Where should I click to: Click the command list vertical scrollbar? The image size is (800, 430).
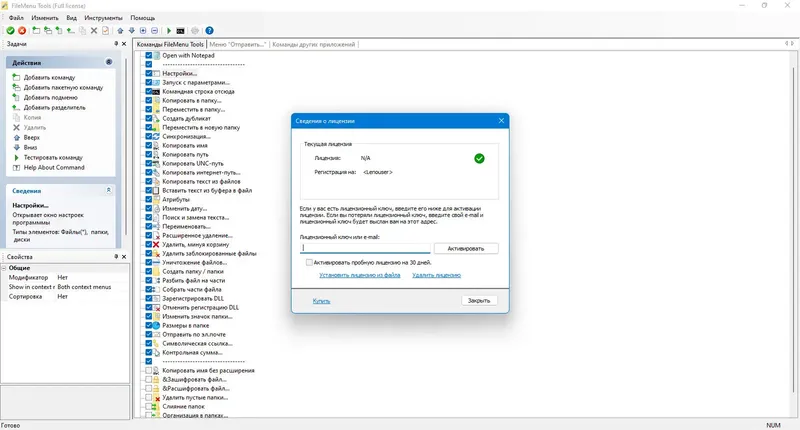[x=792, y=232]
